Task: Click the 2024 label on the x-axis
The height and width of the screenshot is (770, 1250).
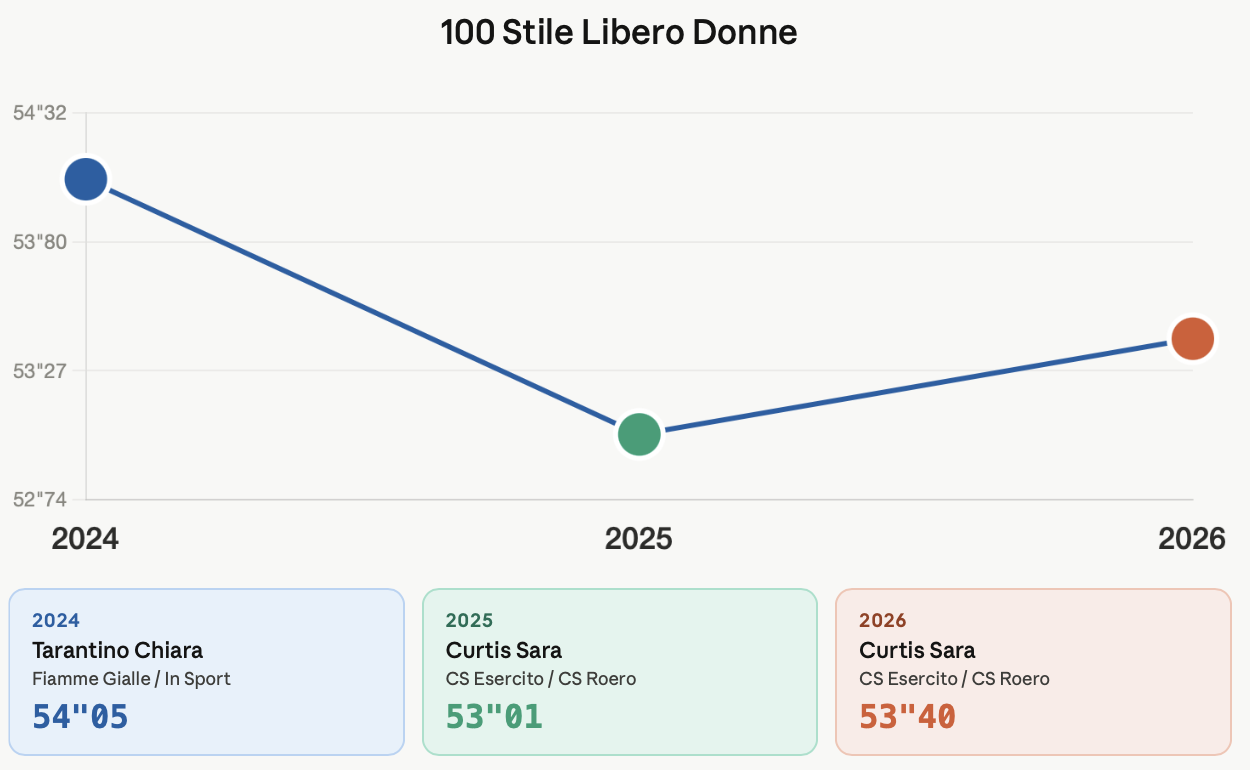Action: click(85, 539)
